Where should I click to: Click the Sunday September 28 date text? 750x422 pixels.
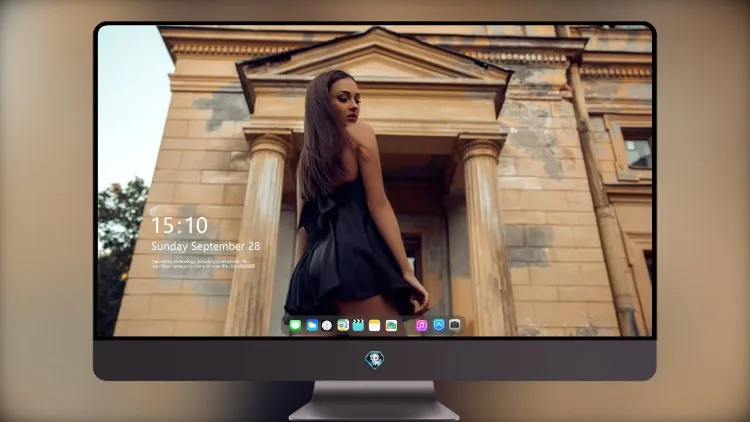(206, 246)
